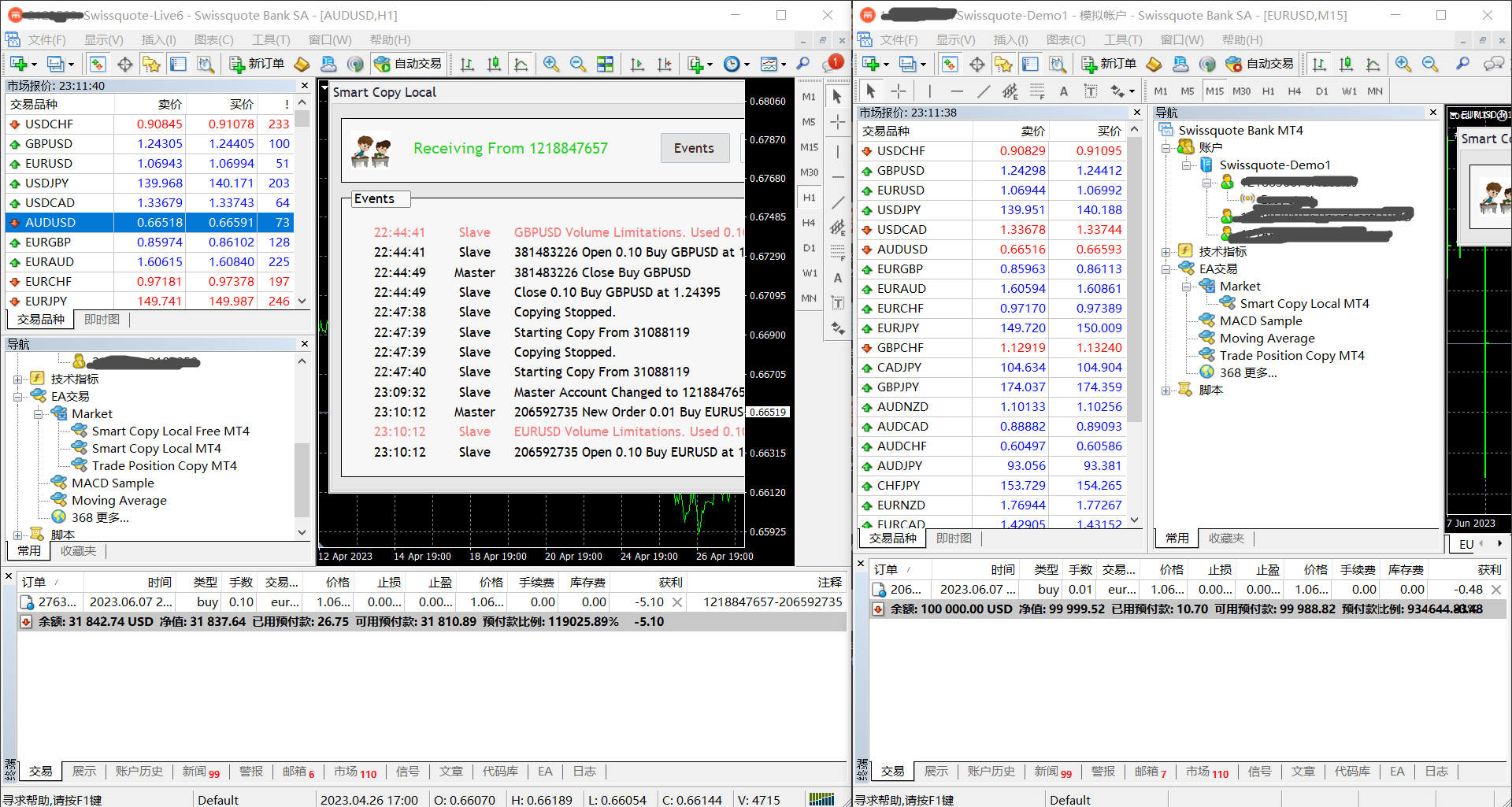Expand the 技术指标 node in Demo1 navigator
This screenshot has width=1512, height=807.
coord(1166,252)
